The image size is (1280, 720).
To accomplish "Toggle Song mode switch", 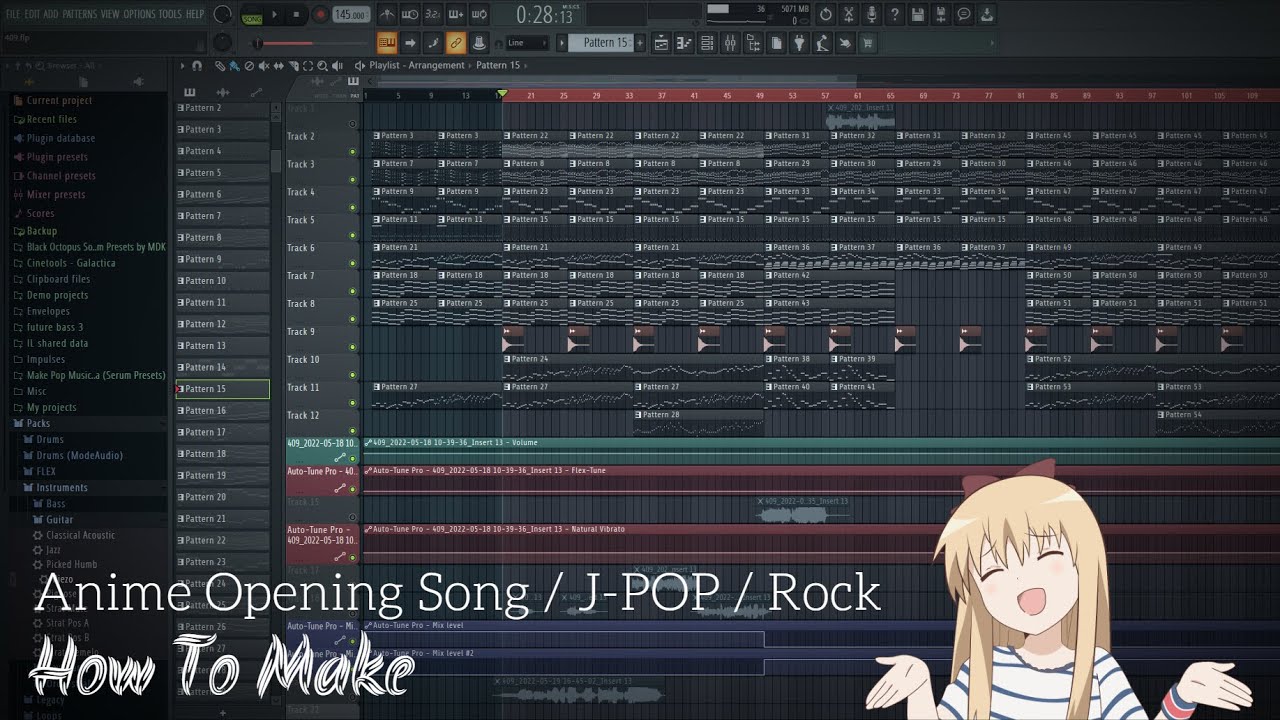I will point(251,15).
